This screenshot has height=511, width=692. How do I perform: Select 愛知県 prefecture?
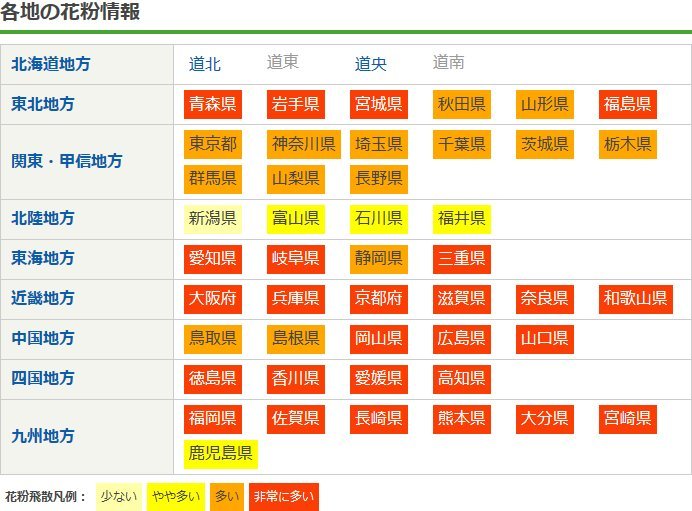point(212,258)
